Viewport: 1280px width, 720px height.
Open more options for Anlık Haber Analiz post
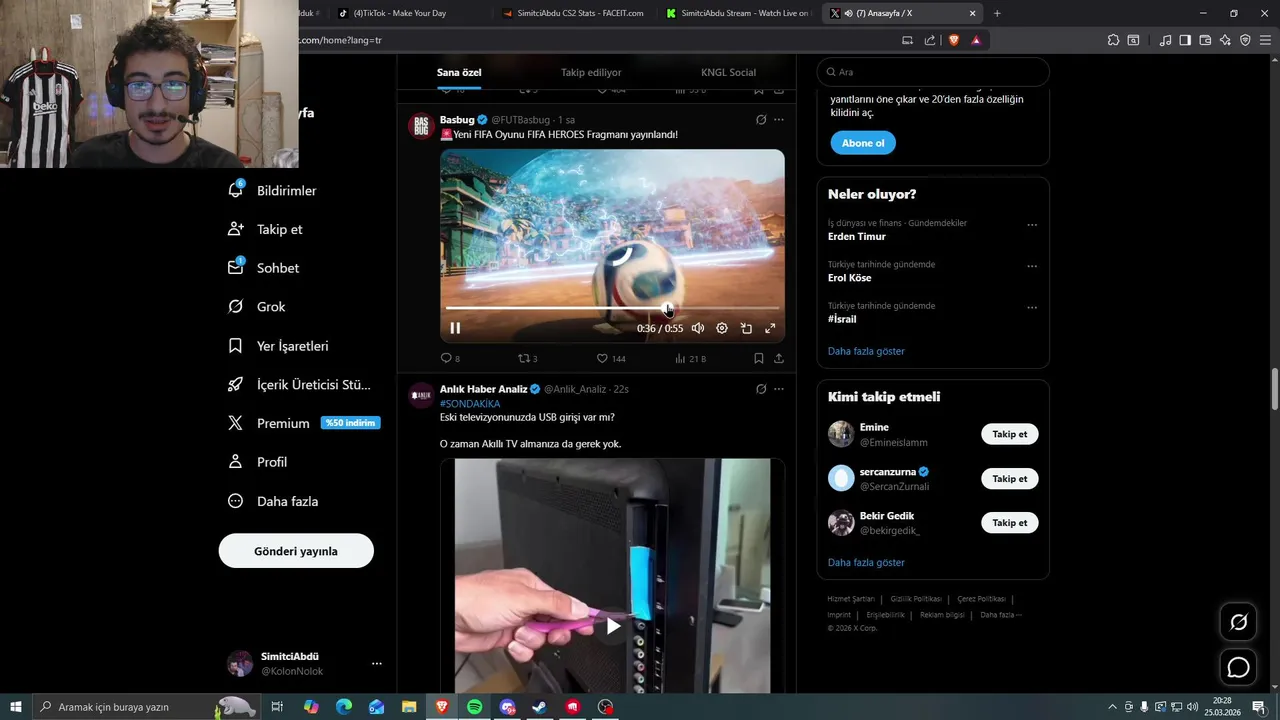tap(779, 389)
